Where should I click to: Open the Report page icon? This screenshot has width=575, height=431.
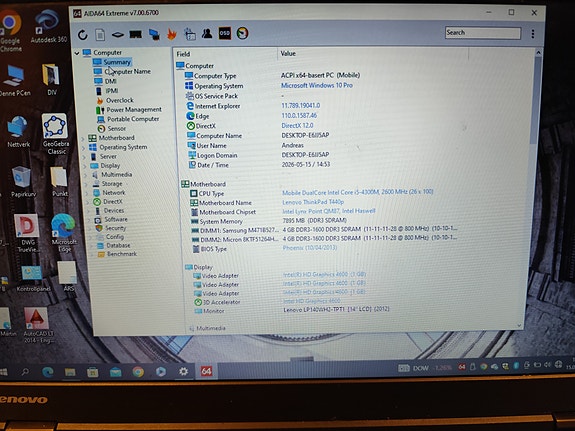click(100, 34)
